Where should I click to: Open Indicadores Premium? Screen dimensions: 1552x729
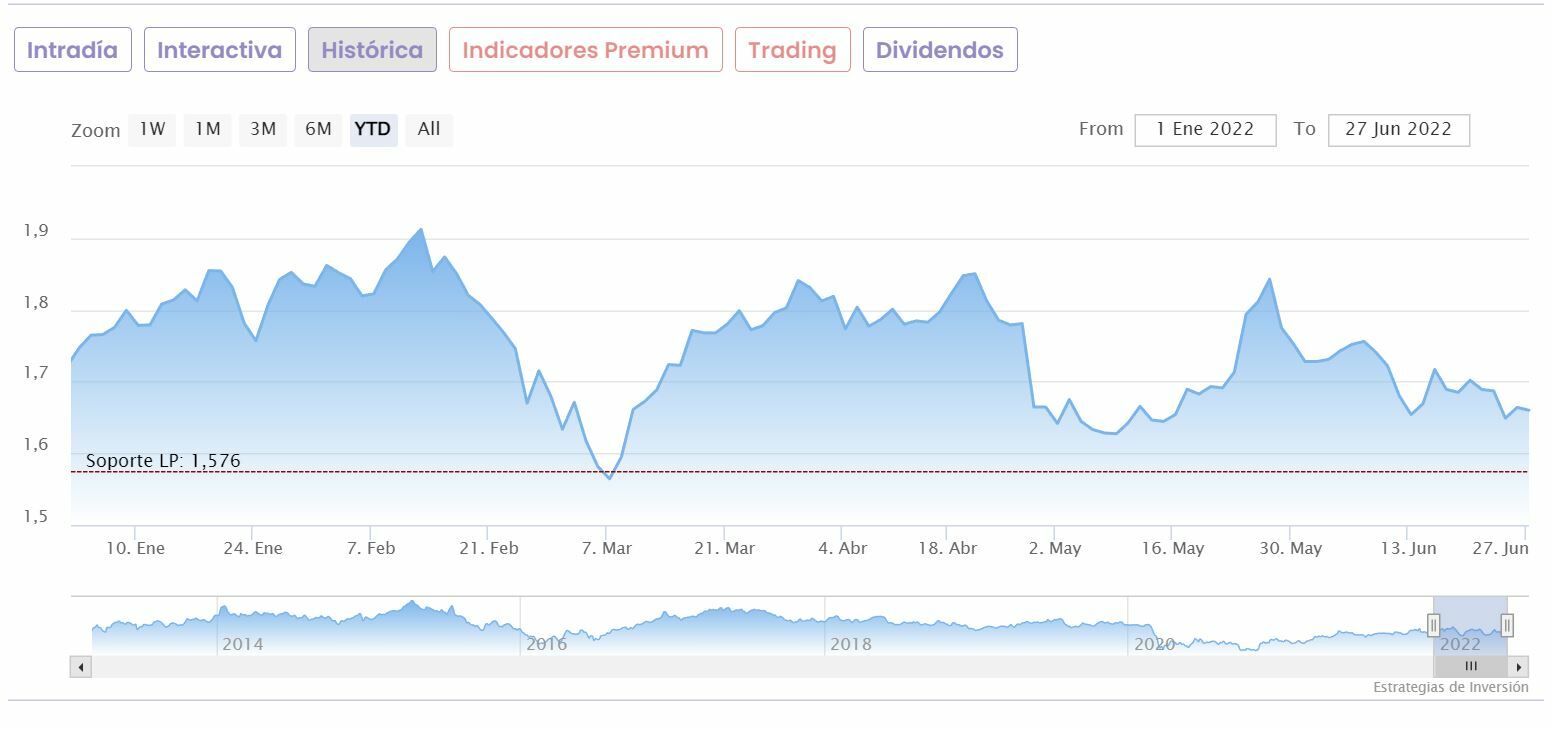[x=585, y=50]
